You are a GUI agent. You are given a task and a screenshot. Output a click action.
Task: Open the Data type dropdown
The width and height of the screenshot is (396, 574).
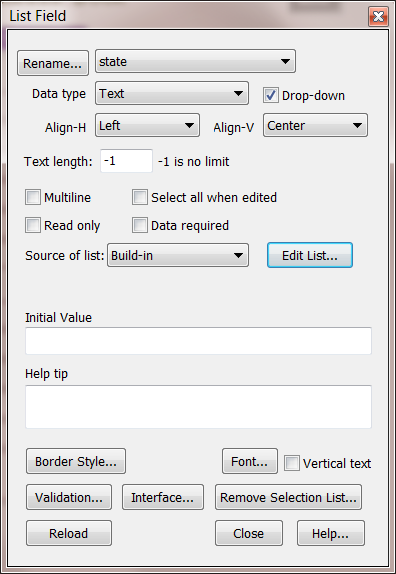(x=172, y=93)
